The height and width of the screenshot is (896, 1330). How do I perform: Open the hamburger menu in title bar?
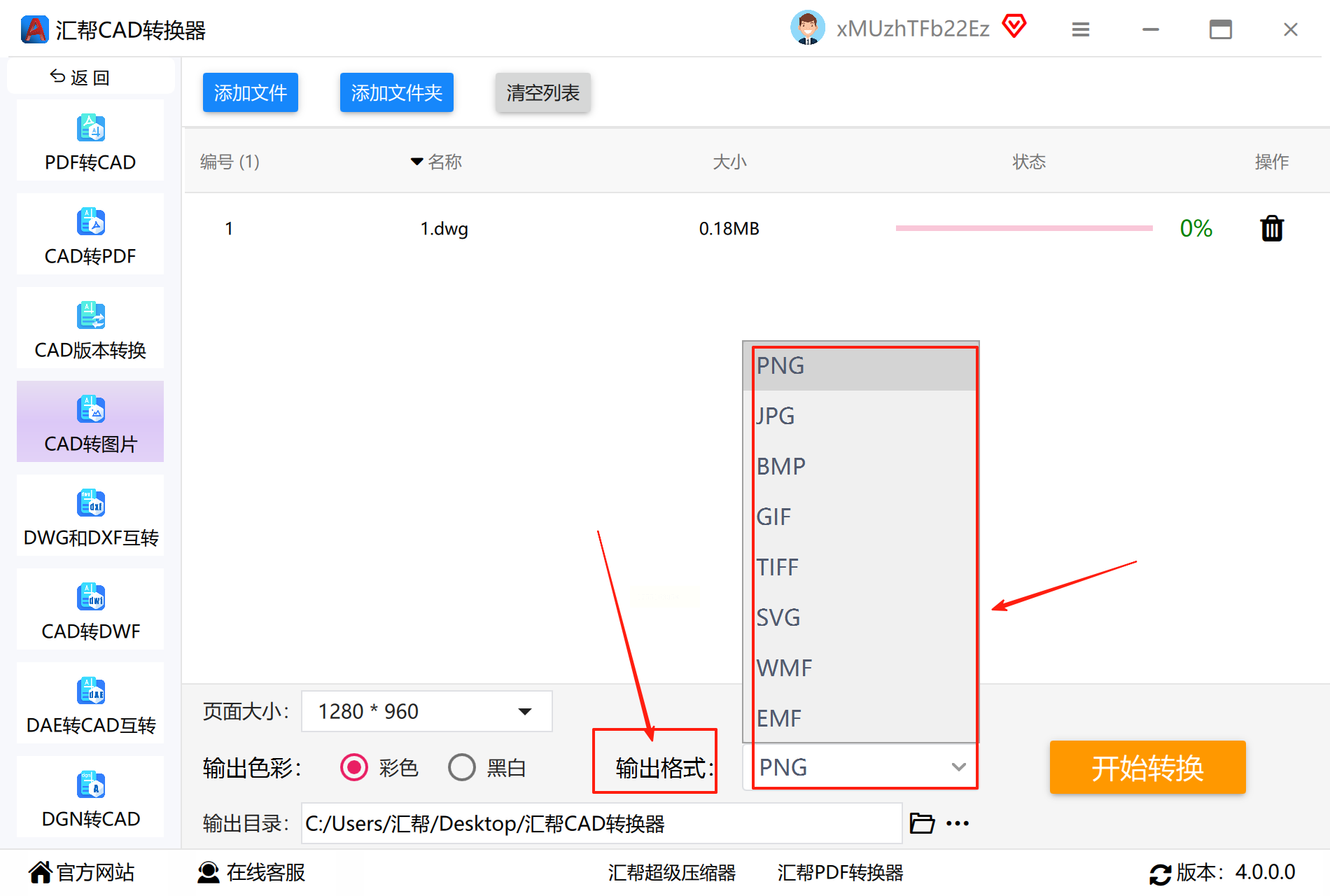pyautogui.click(x=1081, y=29)
